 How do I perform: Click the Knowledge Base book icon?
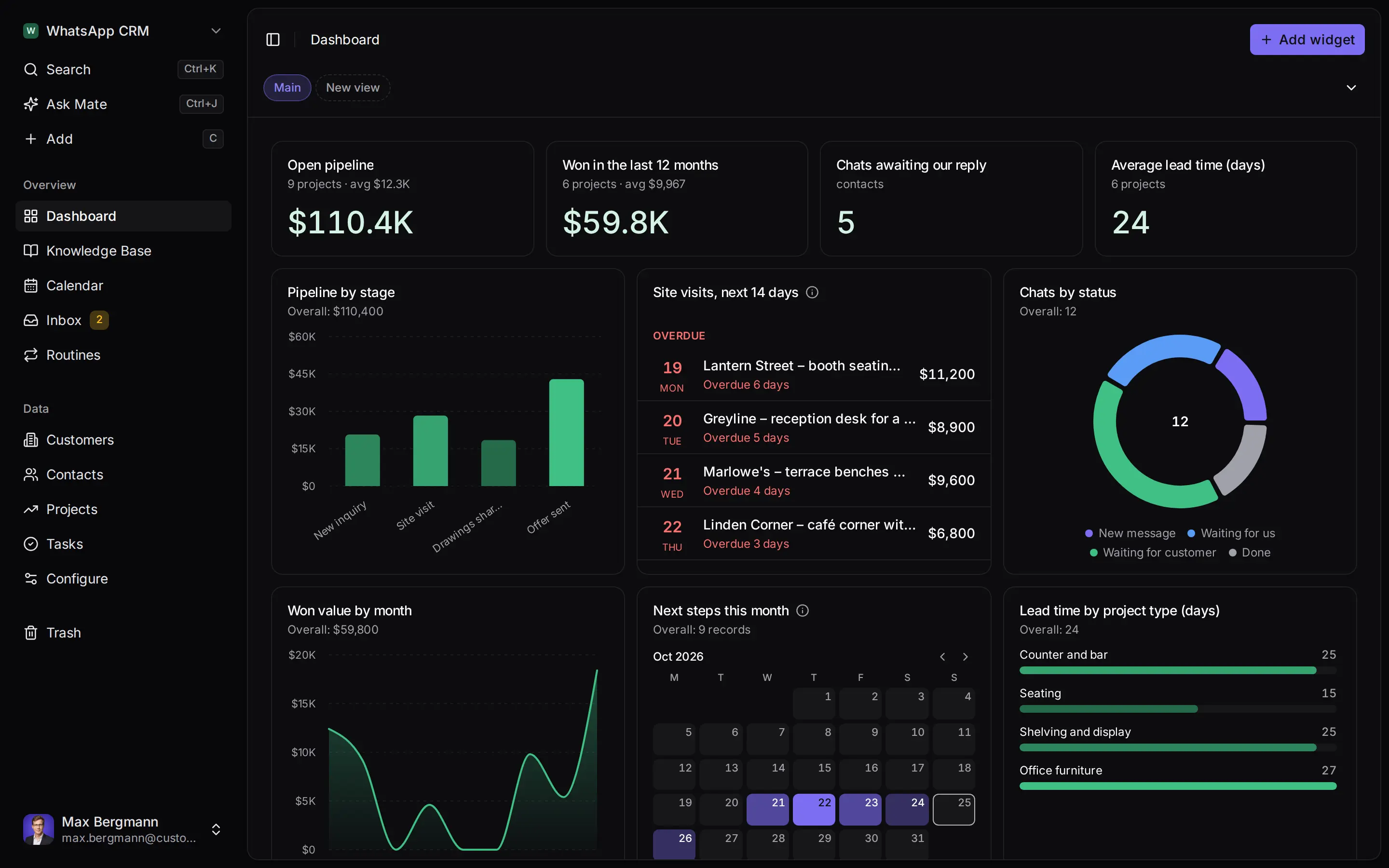(30, 251)
